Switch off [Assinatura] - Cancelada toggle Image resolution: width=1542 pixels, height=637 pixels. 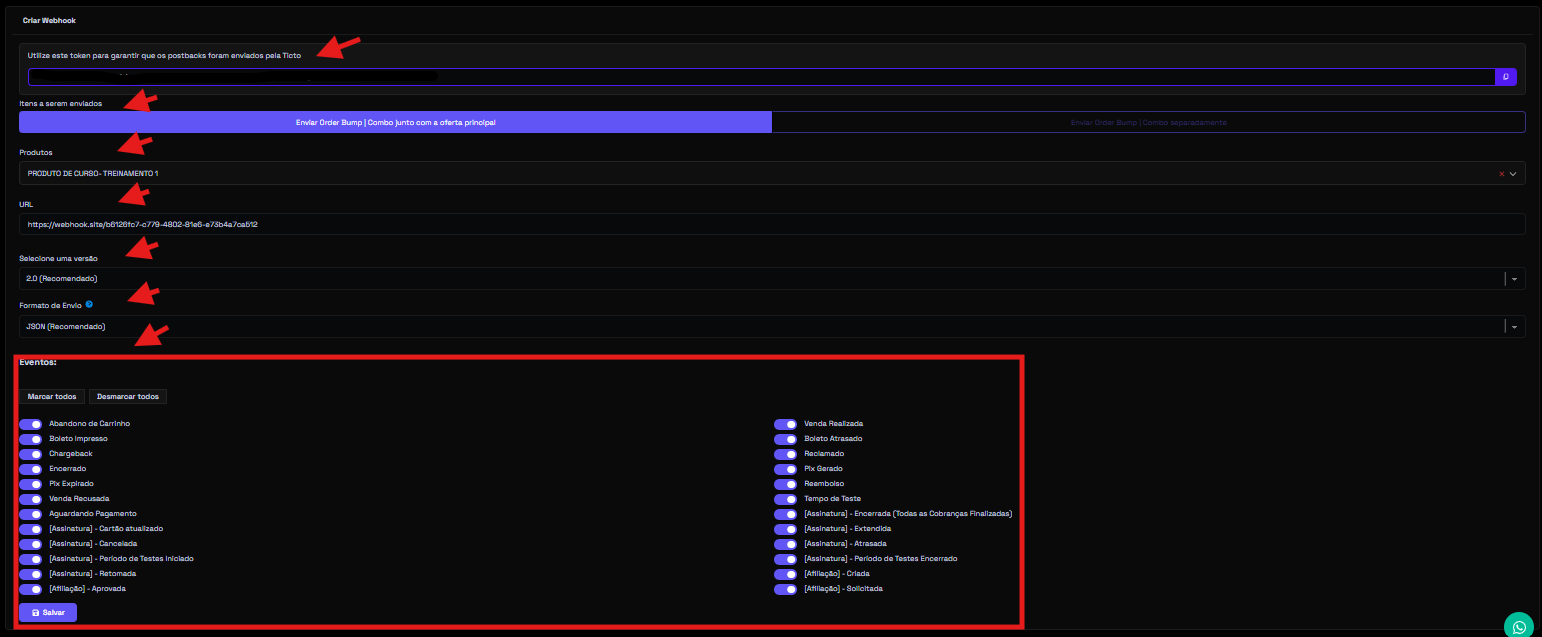30,544
